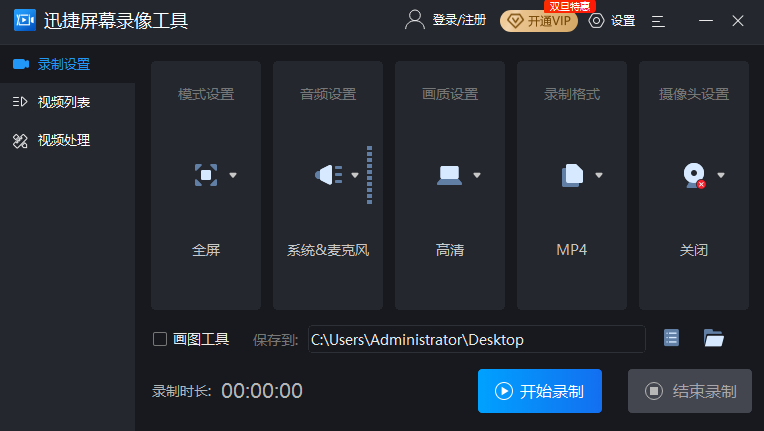Viewport: 764px width, 431px height.
Task: Switch to the 视频列表 tab
Action: [x=64, y=102]
